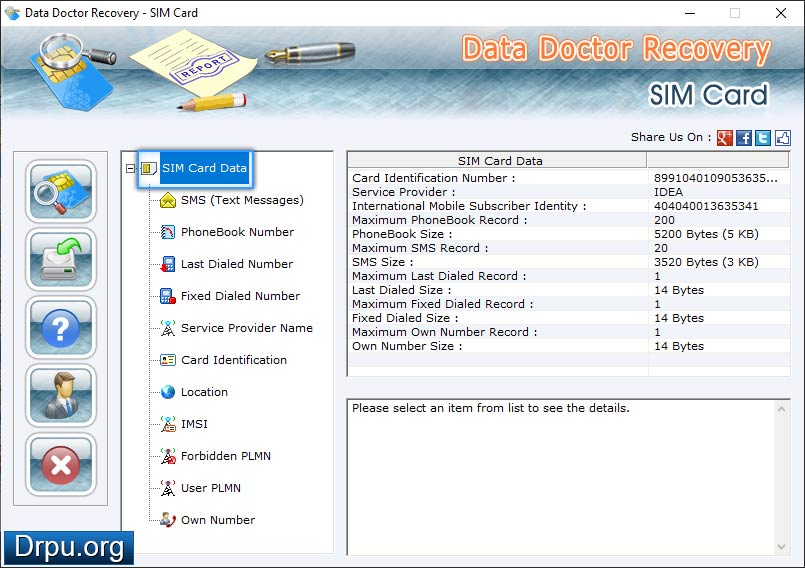Click the SIM card search icon in sidebar
This screenshot has height=568, width=805.
(61, 191)
